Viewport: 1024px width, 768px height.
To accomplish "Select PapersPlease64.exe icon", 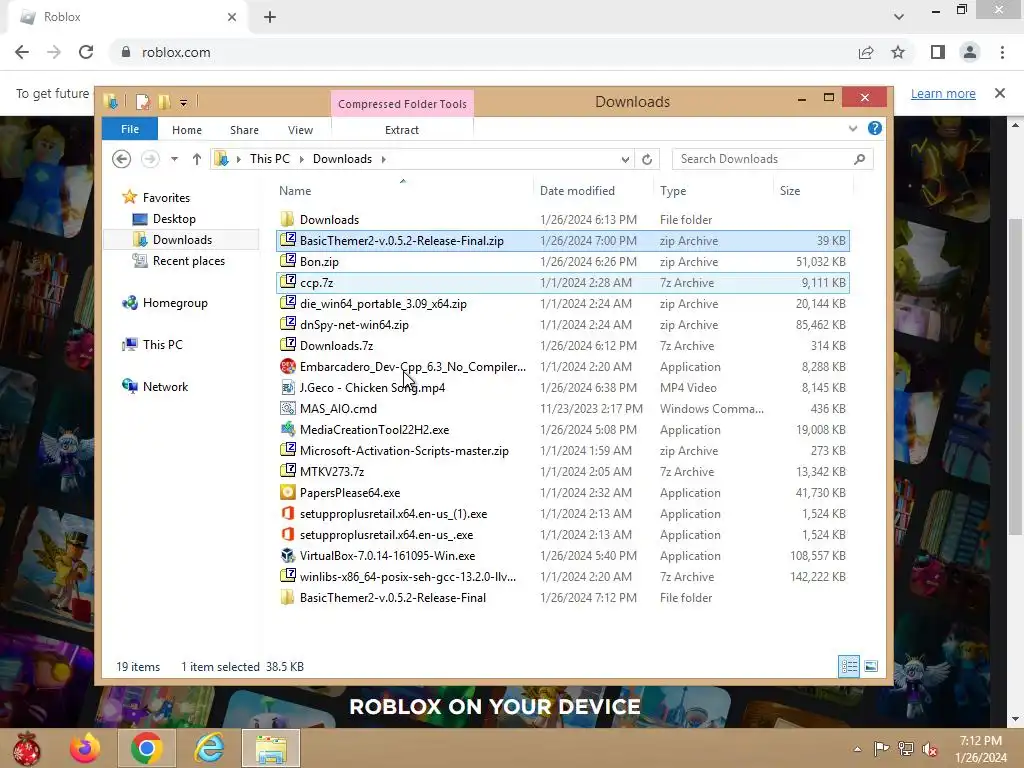I will pyautogui.click(x=287, y=492).
